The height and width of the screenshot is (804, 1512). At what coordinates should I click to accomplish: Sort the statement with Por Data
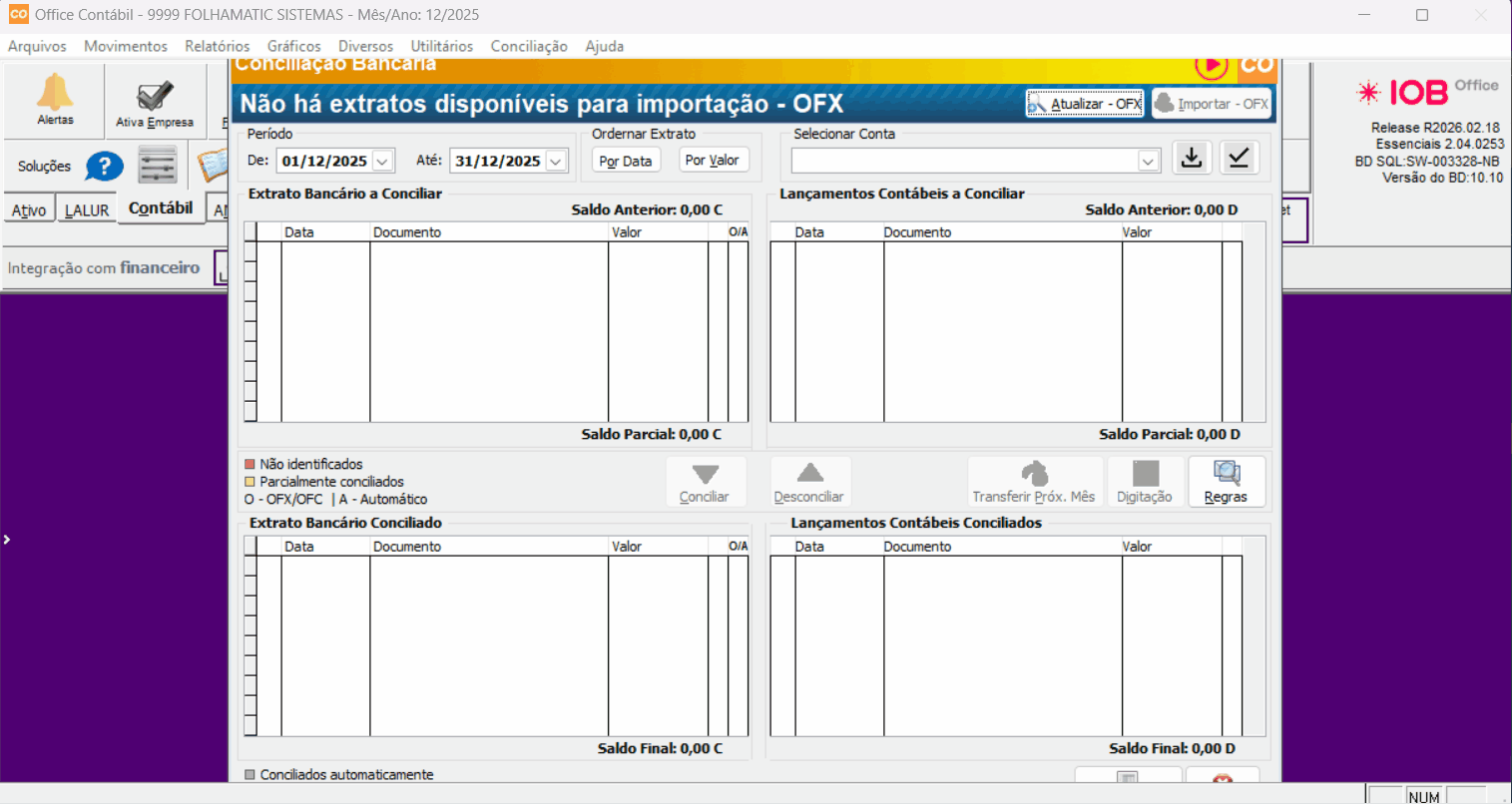coord(626,161)
